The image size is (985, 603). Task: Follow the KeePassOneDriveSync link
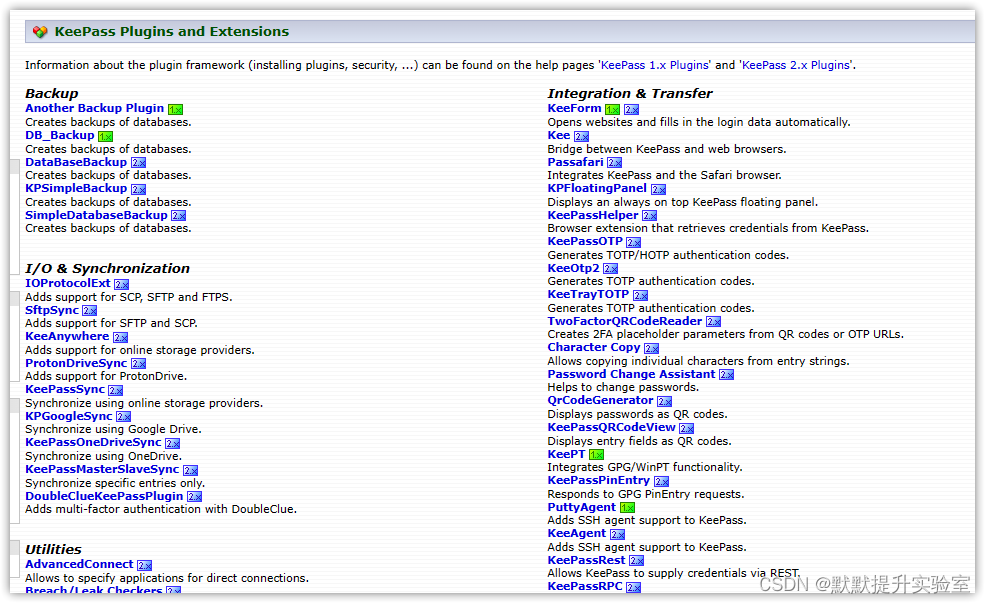[93, 442]
